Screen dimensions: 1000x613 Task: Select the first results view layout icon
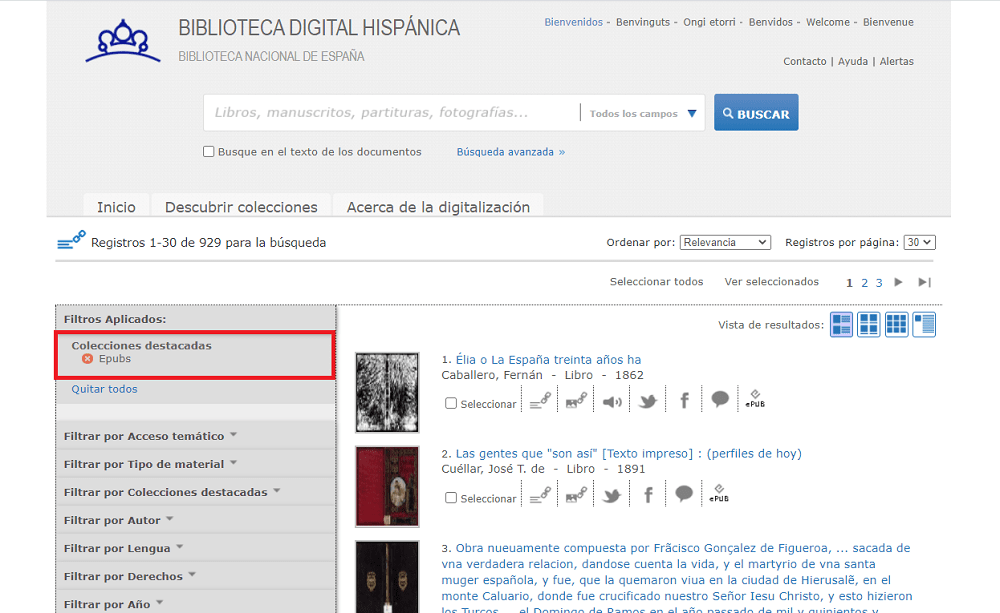coord(841,325)
